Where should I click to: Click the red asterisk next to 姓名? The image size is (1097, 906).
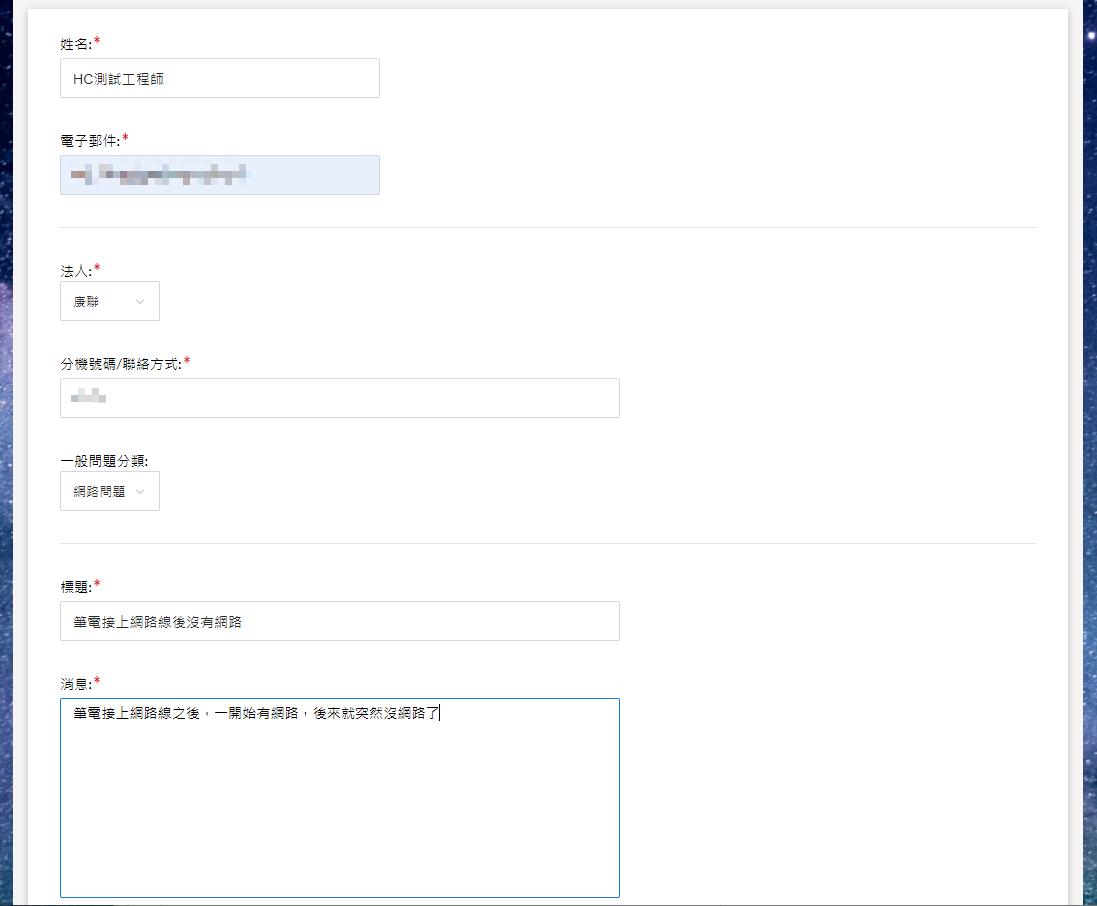coord(97,42)
